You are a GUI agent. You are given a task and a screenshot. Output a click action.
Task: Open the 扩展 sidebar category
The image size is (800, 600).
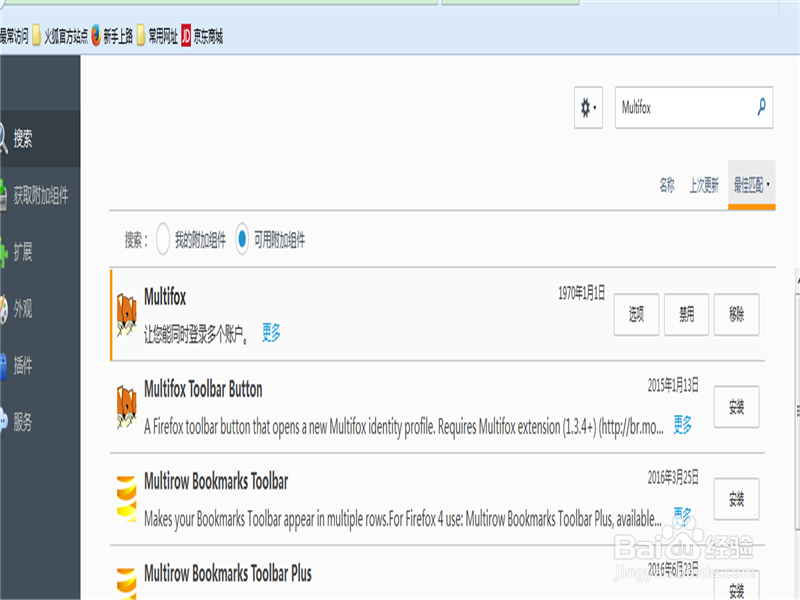40,252
